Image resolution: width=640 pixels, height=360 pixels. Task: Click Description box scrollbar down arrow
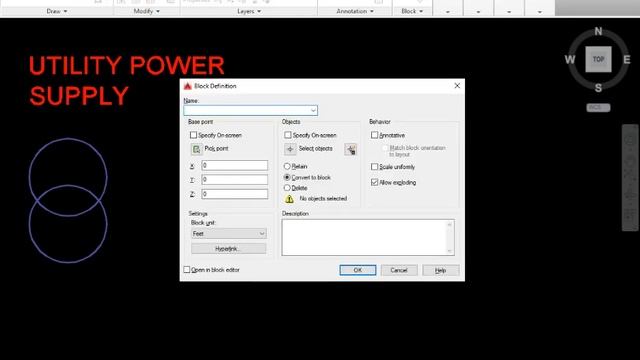tap(449, 251)
